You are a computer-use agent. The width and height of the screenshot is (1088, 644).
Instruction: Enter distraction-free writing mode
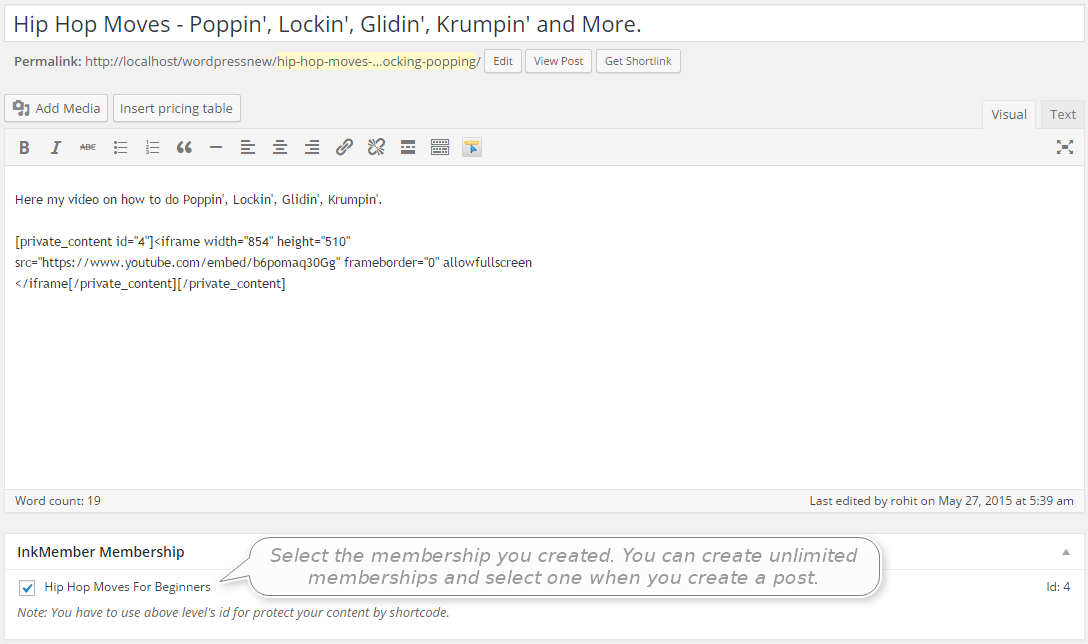pyautogui.click(x=1065, y=147)
